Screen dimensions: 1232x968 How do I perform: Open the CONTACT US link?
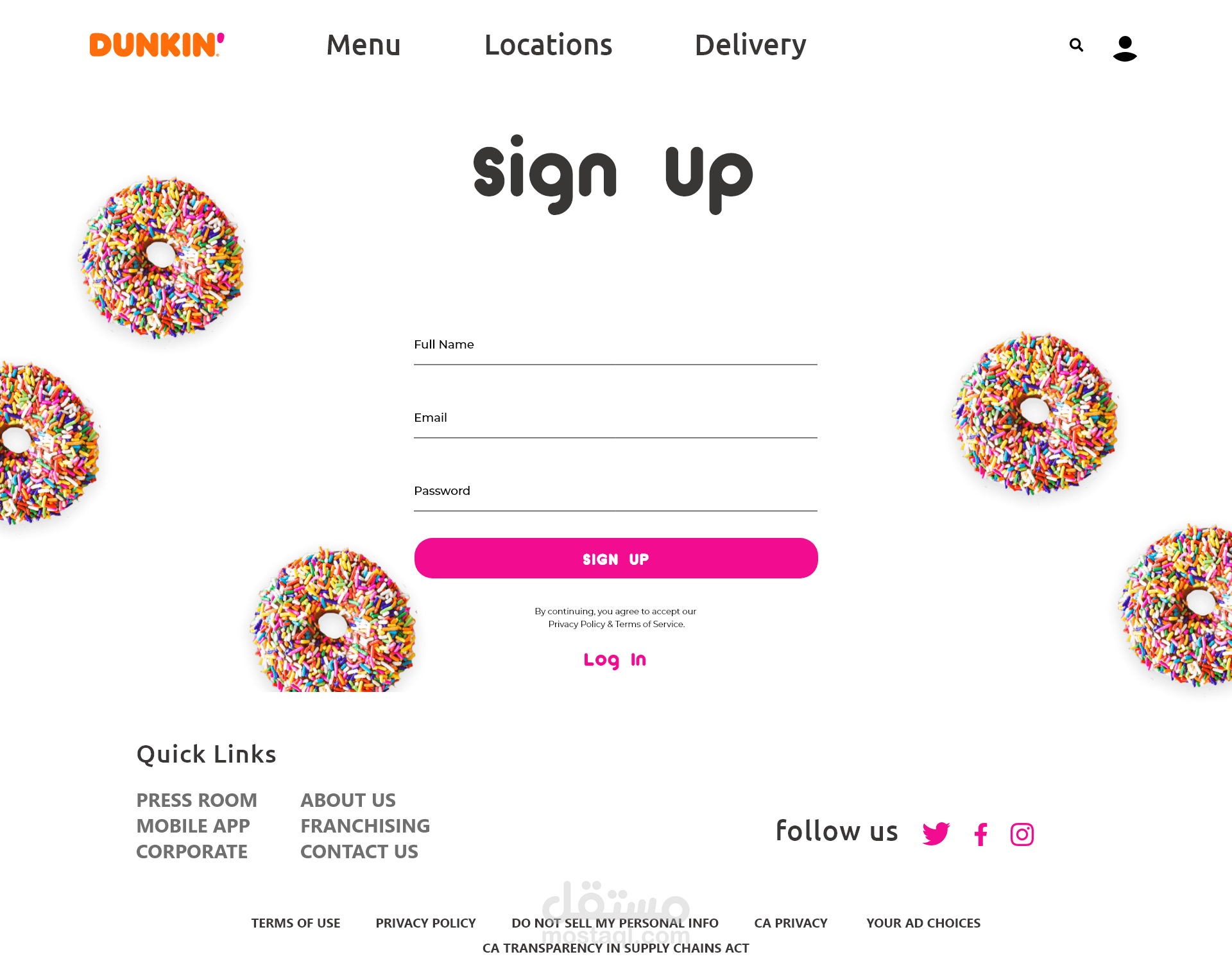pyautogui.click(x=359, y=852)
